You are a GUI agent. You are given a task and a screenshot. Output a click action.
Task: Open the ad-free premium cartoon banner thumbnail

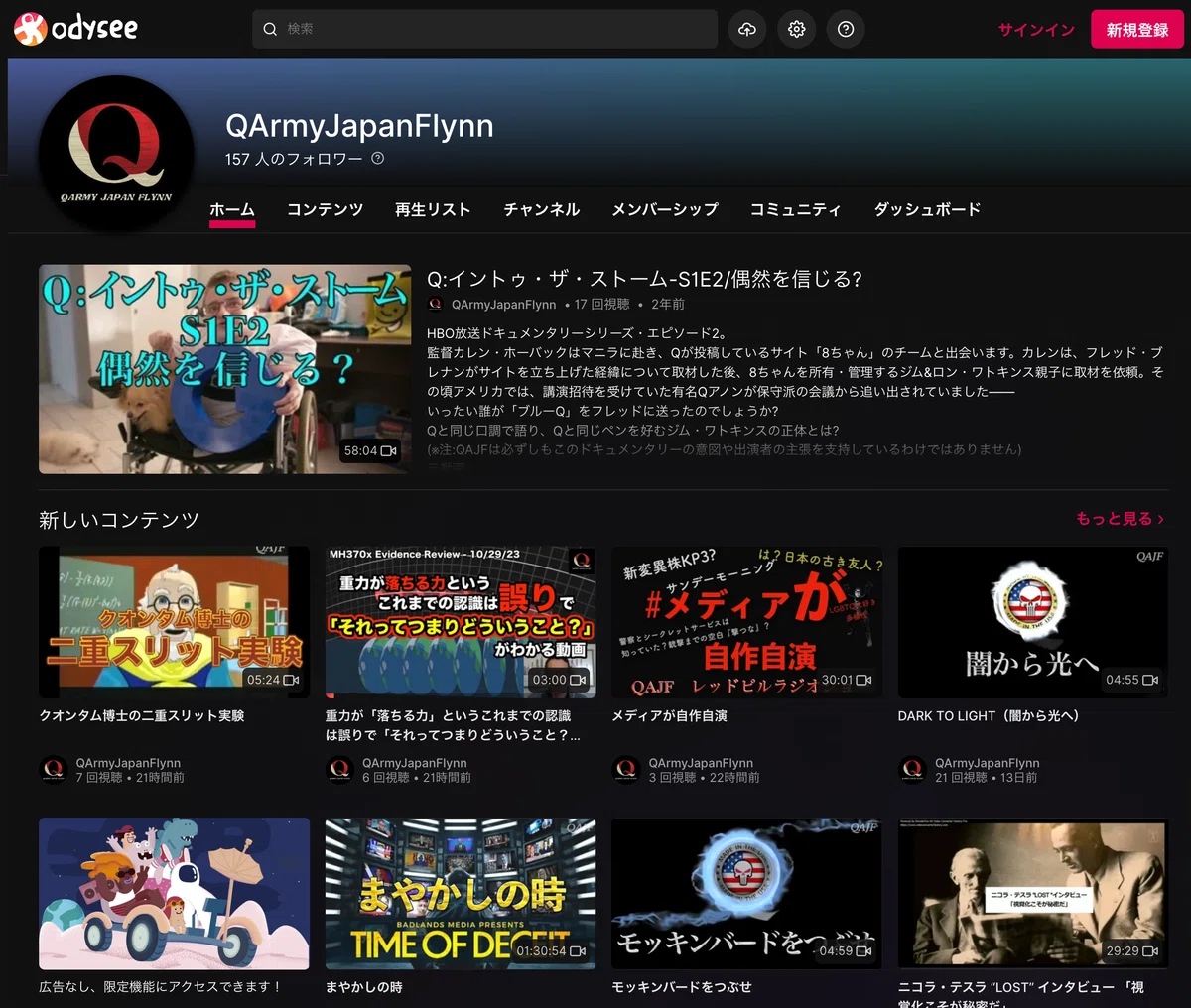point(174,893)
